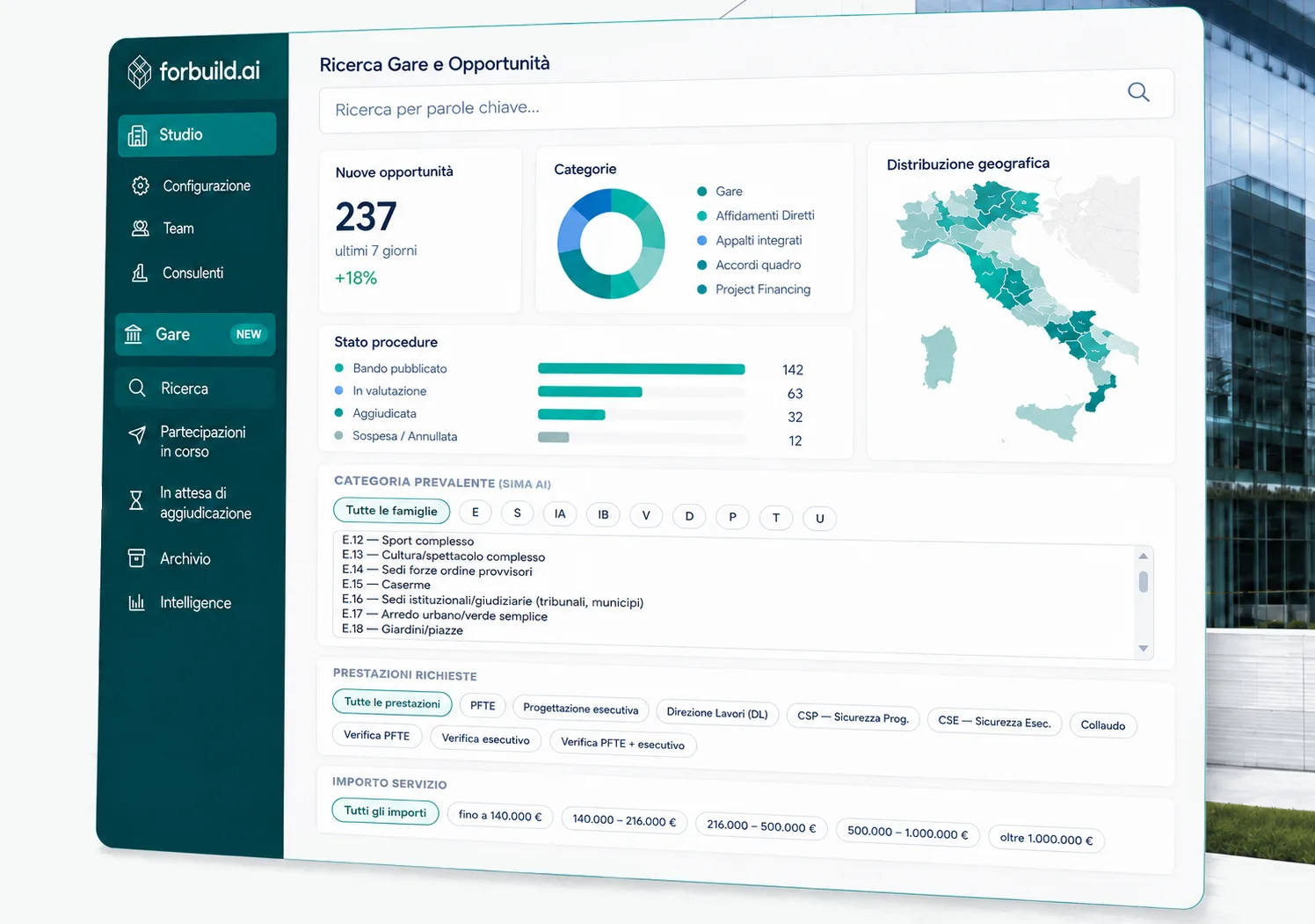Toggle the 'IB' category family chip
This screenshot has height=924, width=1315.
tap(603, 514)
